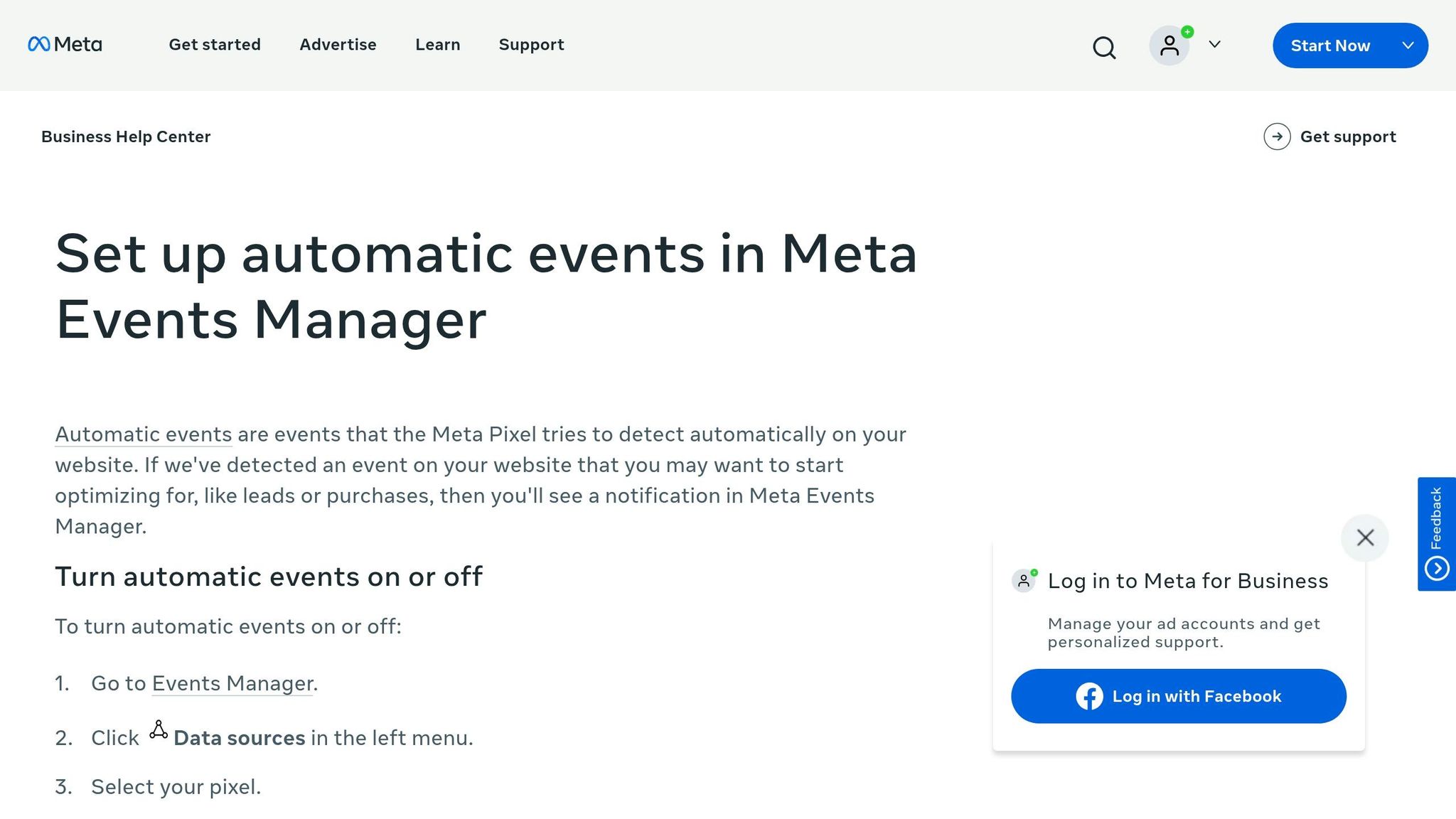Viewport: 1456px width, 819px height.
Task: Open search using the magnifying glass icon
Action: (1103, 47)
